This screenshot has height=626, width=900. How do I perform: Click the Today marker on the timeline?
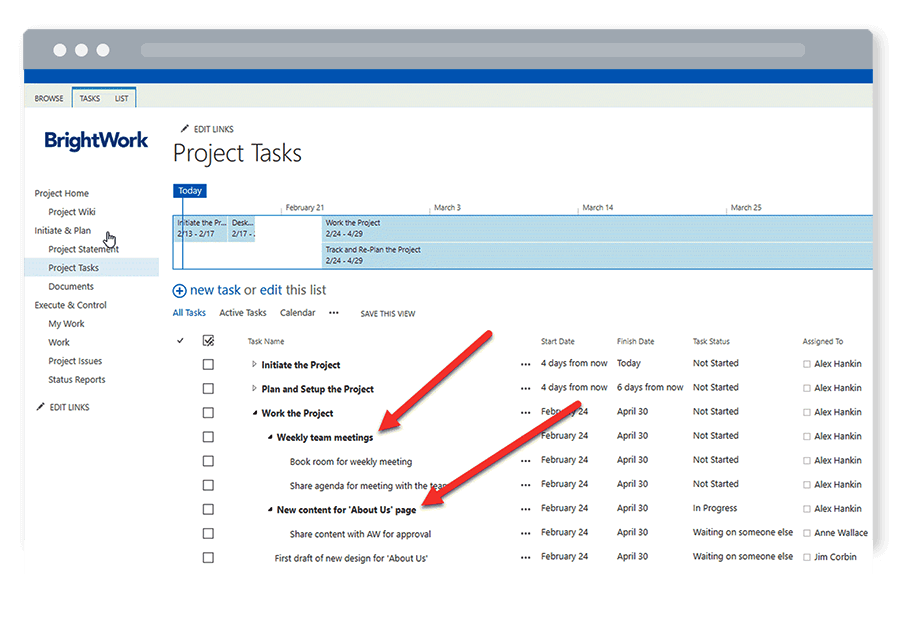[190, 191]
